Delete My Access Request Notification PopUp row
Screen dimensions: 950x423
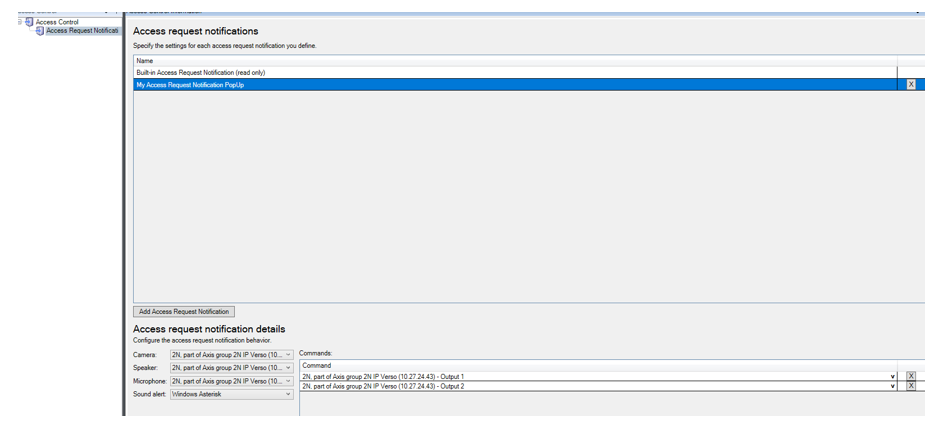click(x=910, y=85)
